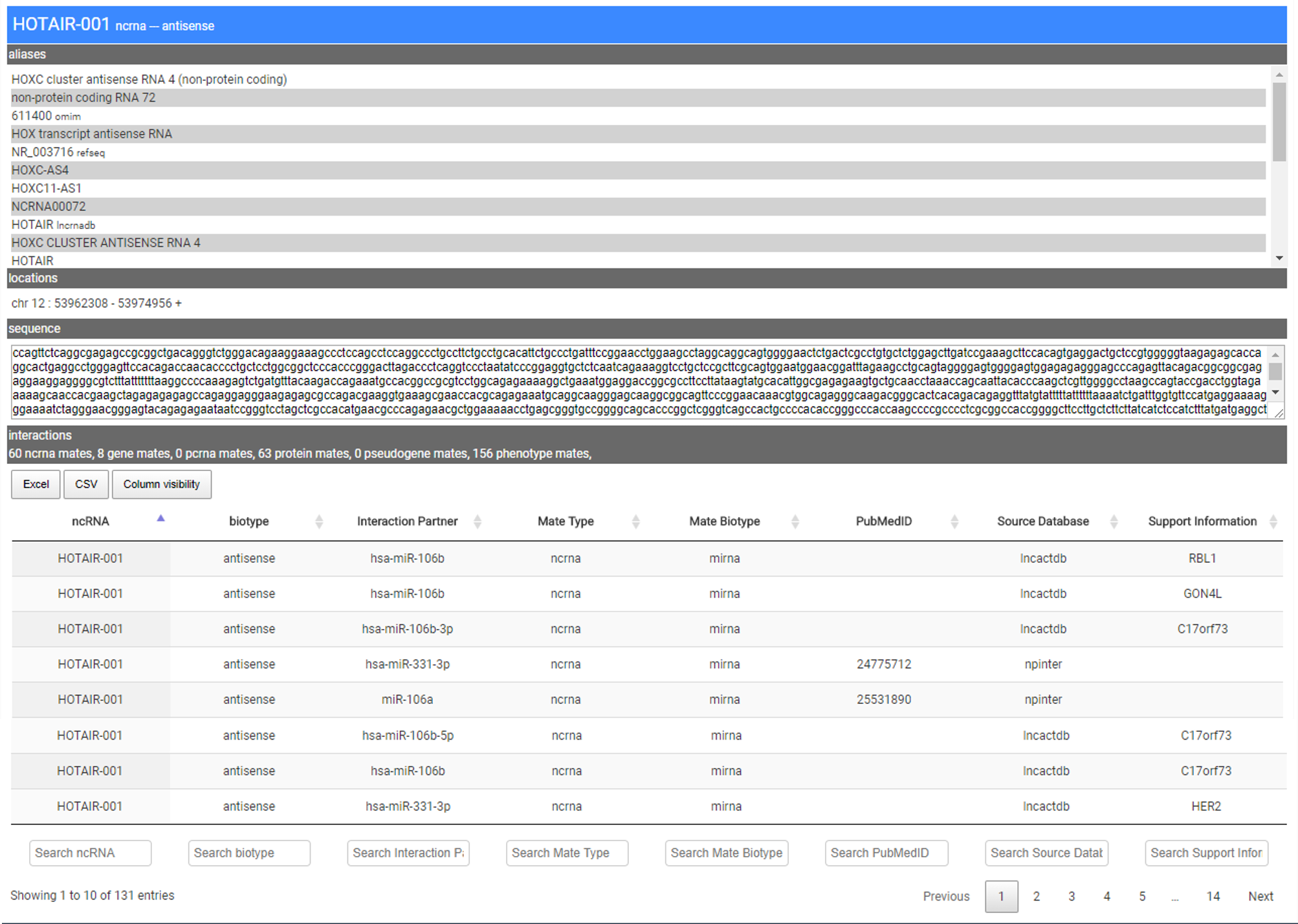1298x924 pixels.
Task: Click the HER2 support information cell
Action: (x=1206, y=806)
